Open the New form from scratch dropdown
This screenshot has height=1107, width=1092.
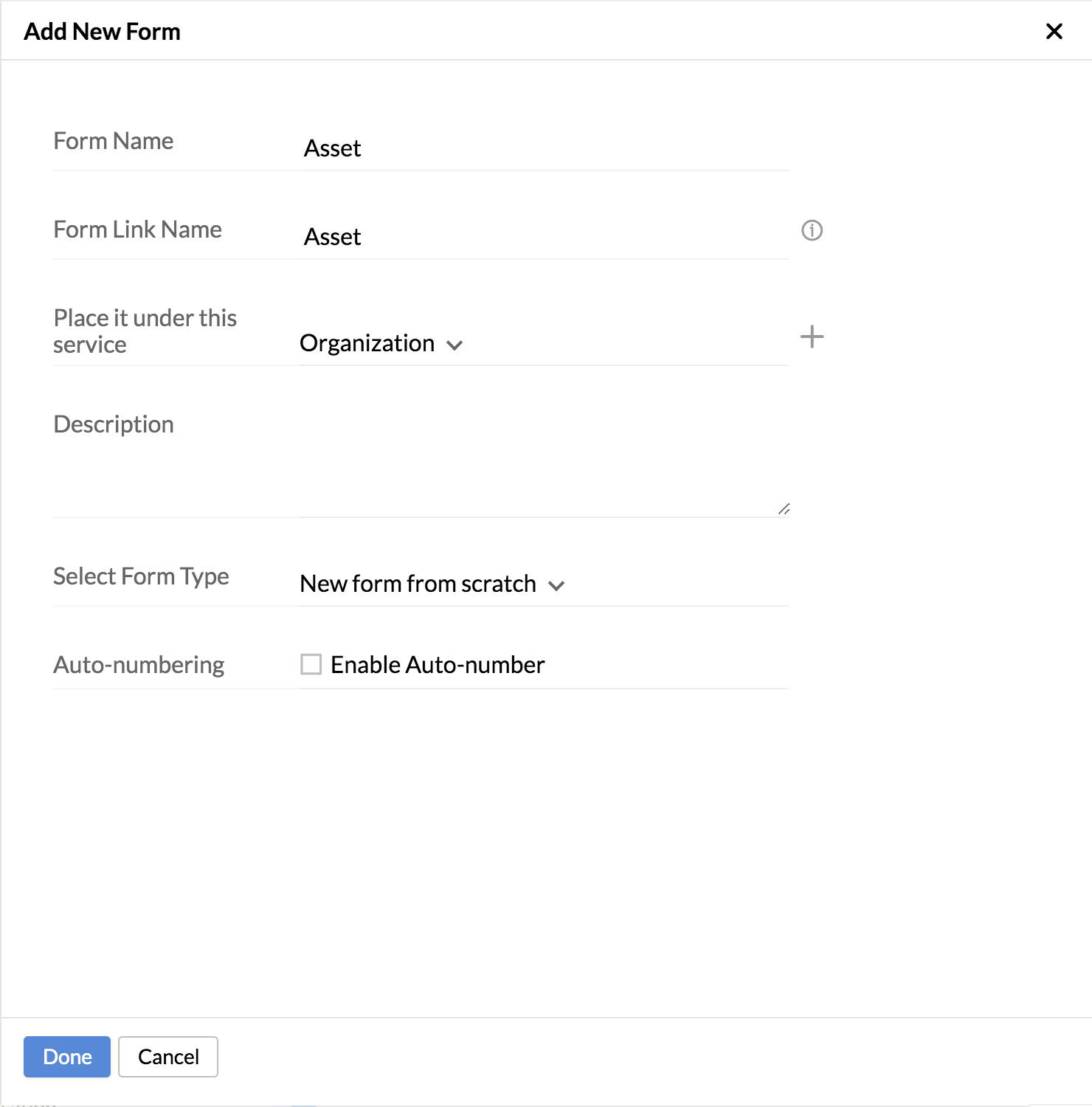[432, 584]
